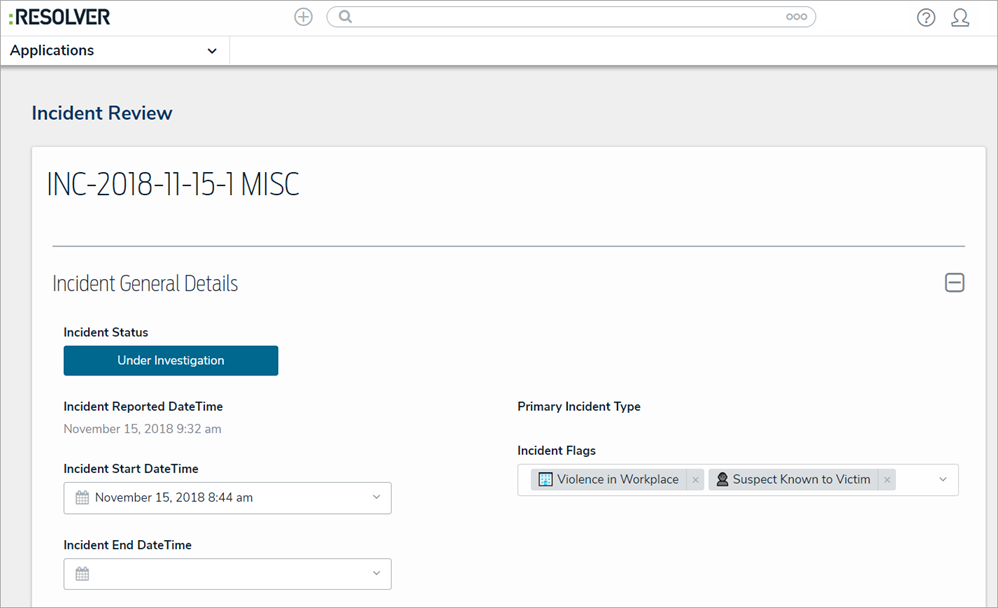Viewport: 998px width, 608px height.
Task: Click the Suspect Known to Victim icon
Action: pyautogui.click(x=722, y=479)
